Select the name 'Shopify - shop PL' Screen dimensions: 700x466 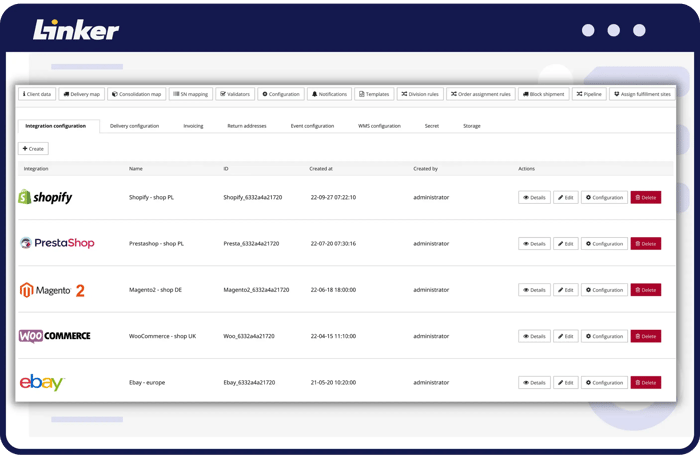[x=151, y=197]
